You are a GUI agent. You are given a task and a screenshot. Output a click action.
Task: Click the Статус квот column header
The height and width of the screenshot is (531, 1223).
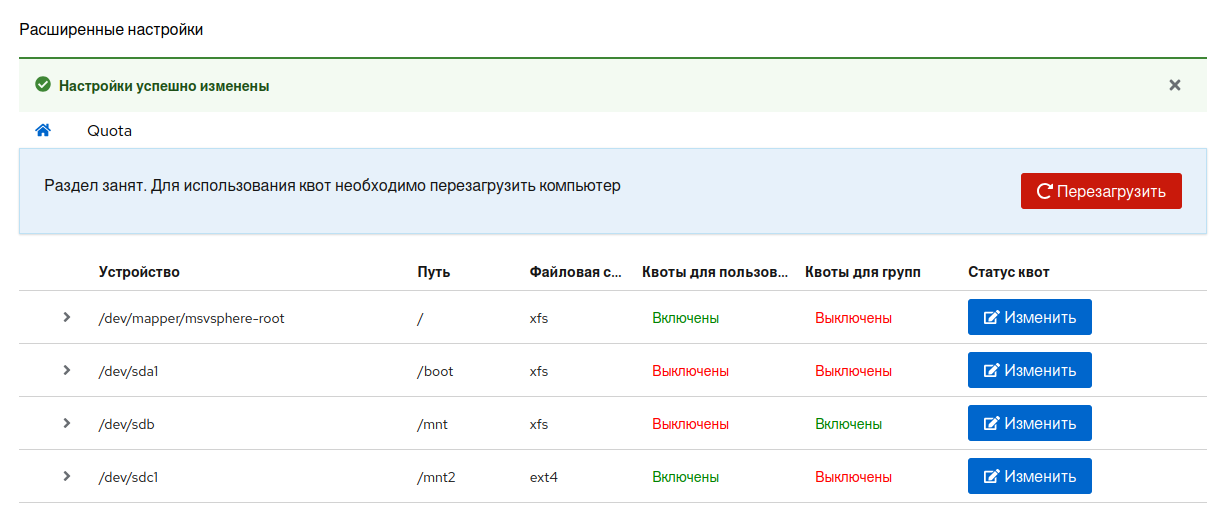click(1008, 272)
